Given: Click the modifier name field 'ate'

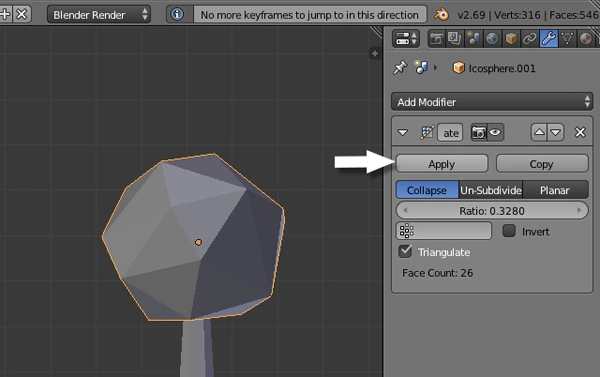Looking at the screenshot, I should click(x=450, y=133).
